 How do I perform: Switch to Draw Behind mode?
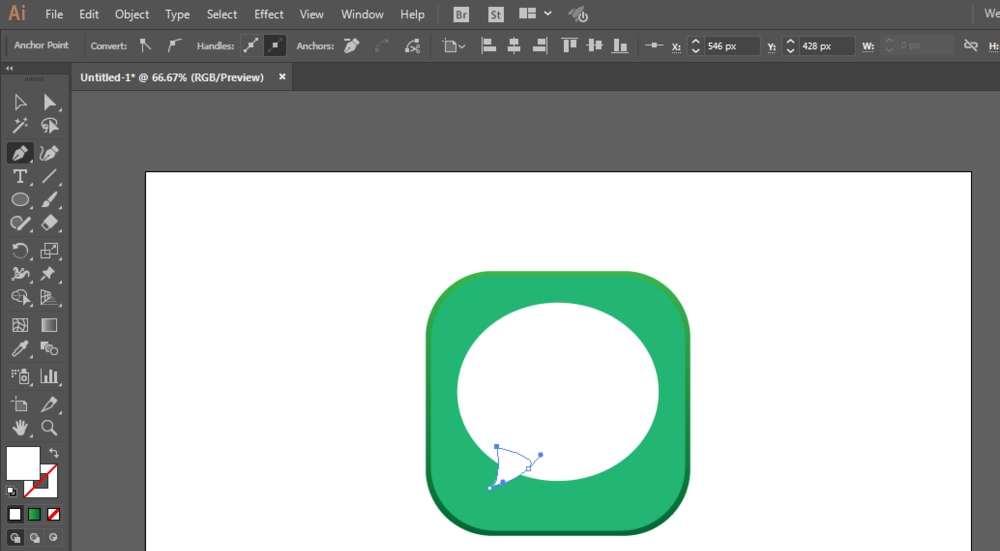[x=34, y=538]
